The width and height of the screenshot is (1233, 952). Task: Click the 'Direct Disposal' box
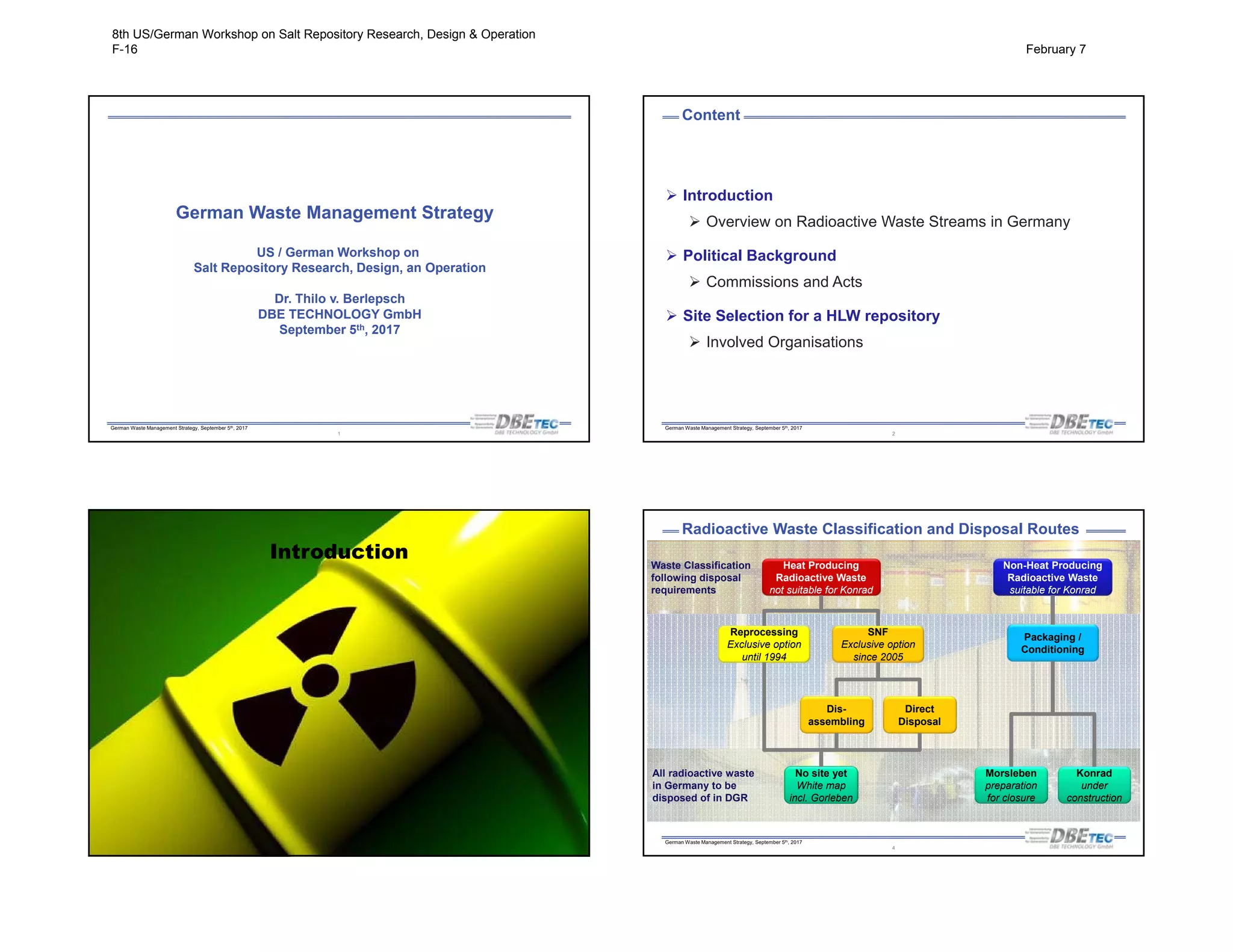pyautogui.click(x=919, y=716)
